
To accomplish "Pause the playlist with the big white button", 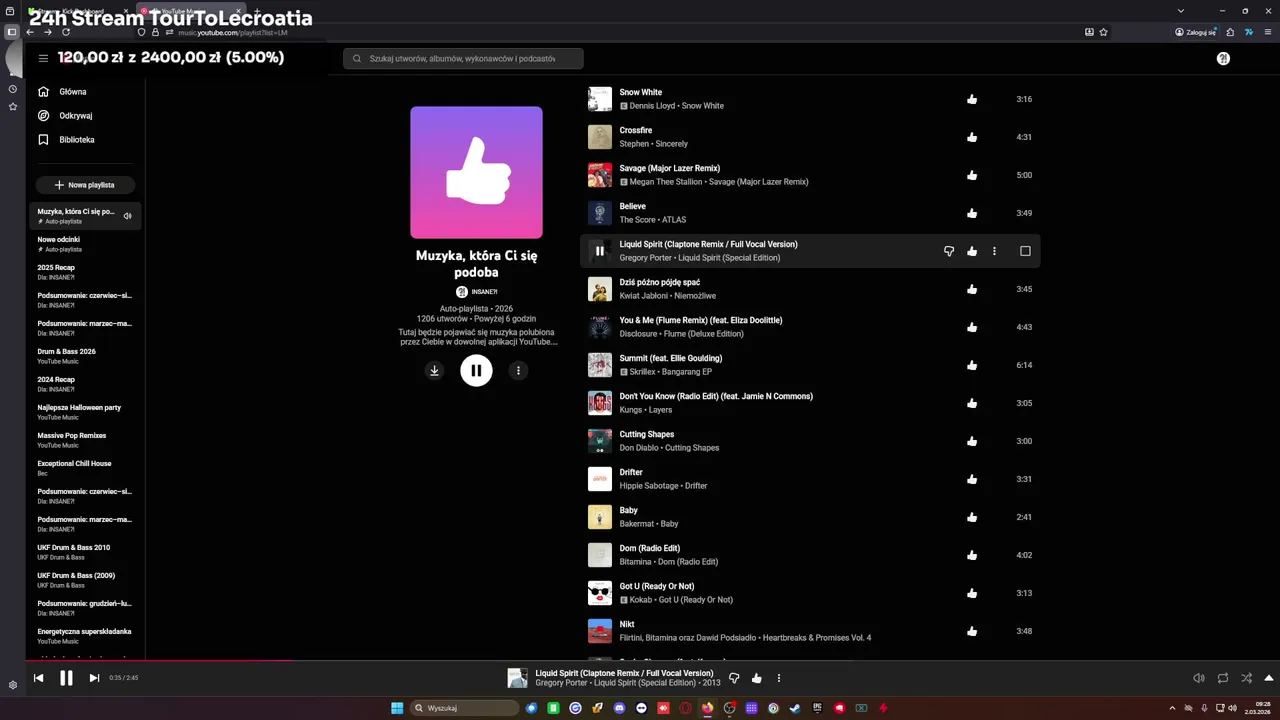I will 476,370.
